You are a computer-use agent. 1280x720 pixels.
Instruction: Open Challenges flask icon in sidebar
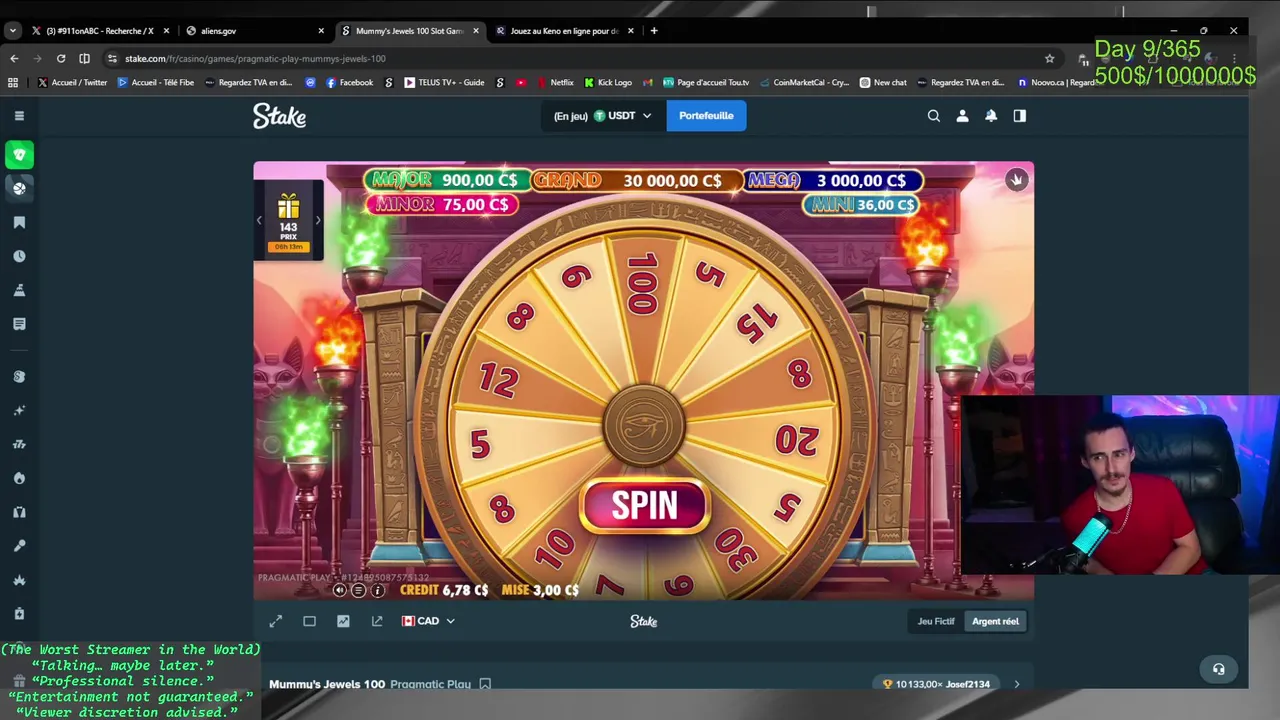coord(19,290)
